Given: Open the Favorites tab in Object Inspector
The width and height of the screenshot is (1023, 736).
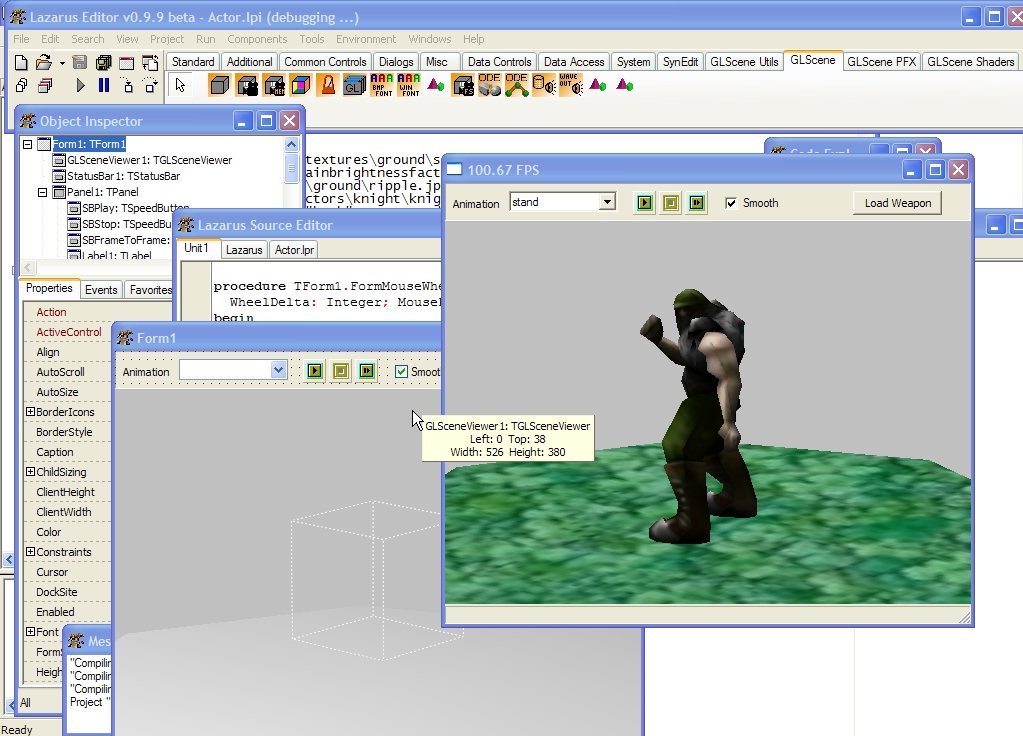Looking at the screenshot, I should [151, 290].
